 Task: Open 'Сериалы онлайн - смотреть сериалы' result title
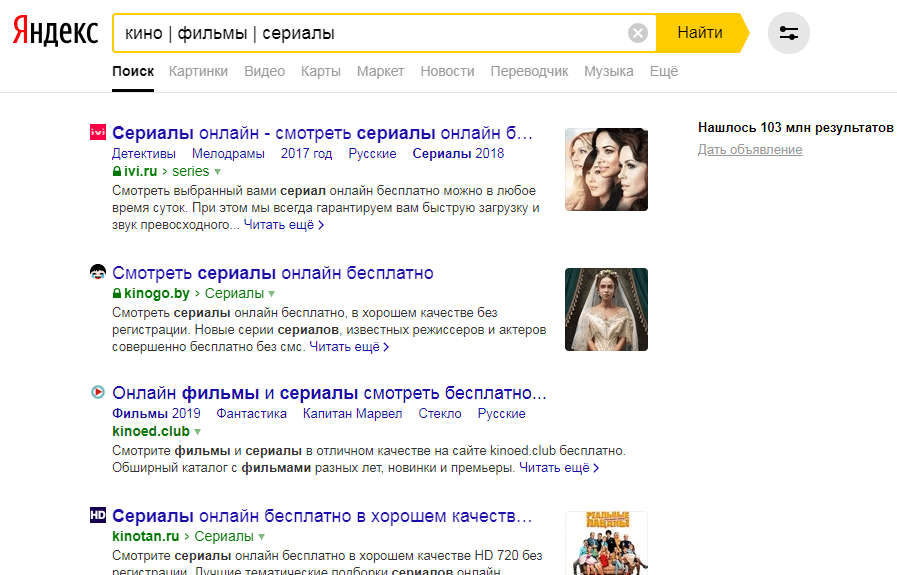[x=322, y=133]
